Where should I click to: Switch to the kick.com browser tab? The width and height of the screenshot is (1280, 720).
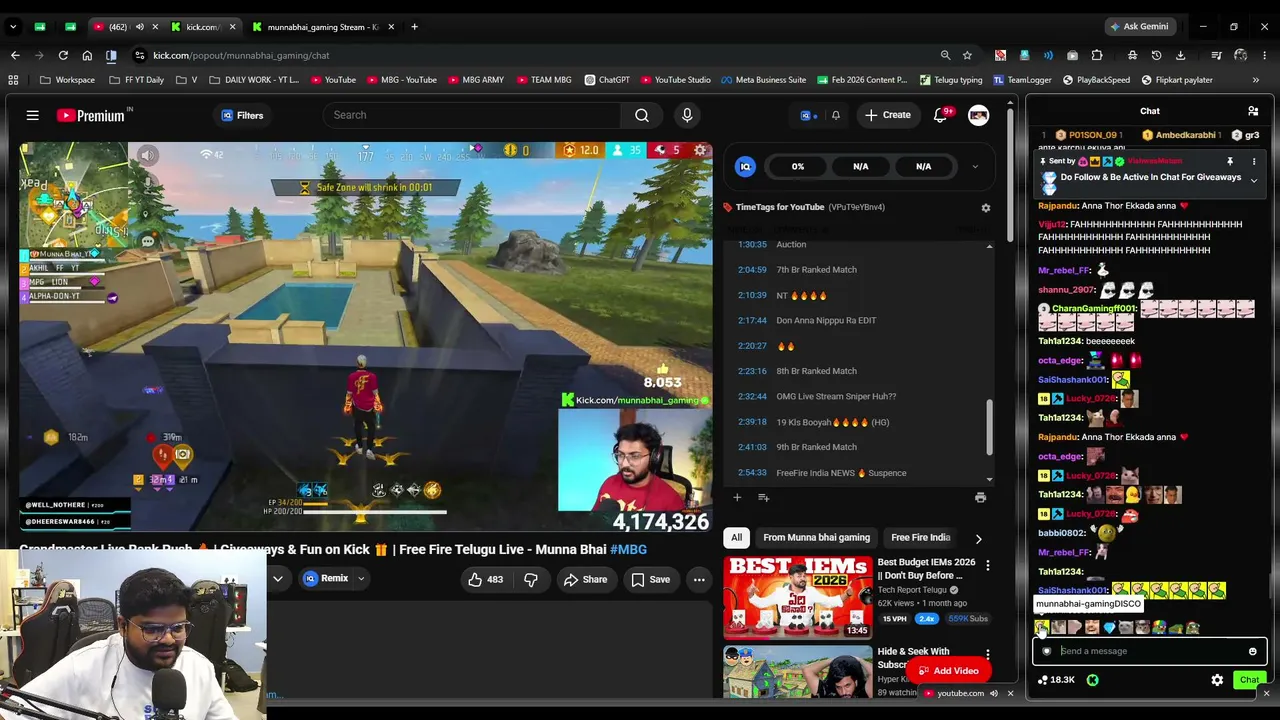(x=203, y=27)
